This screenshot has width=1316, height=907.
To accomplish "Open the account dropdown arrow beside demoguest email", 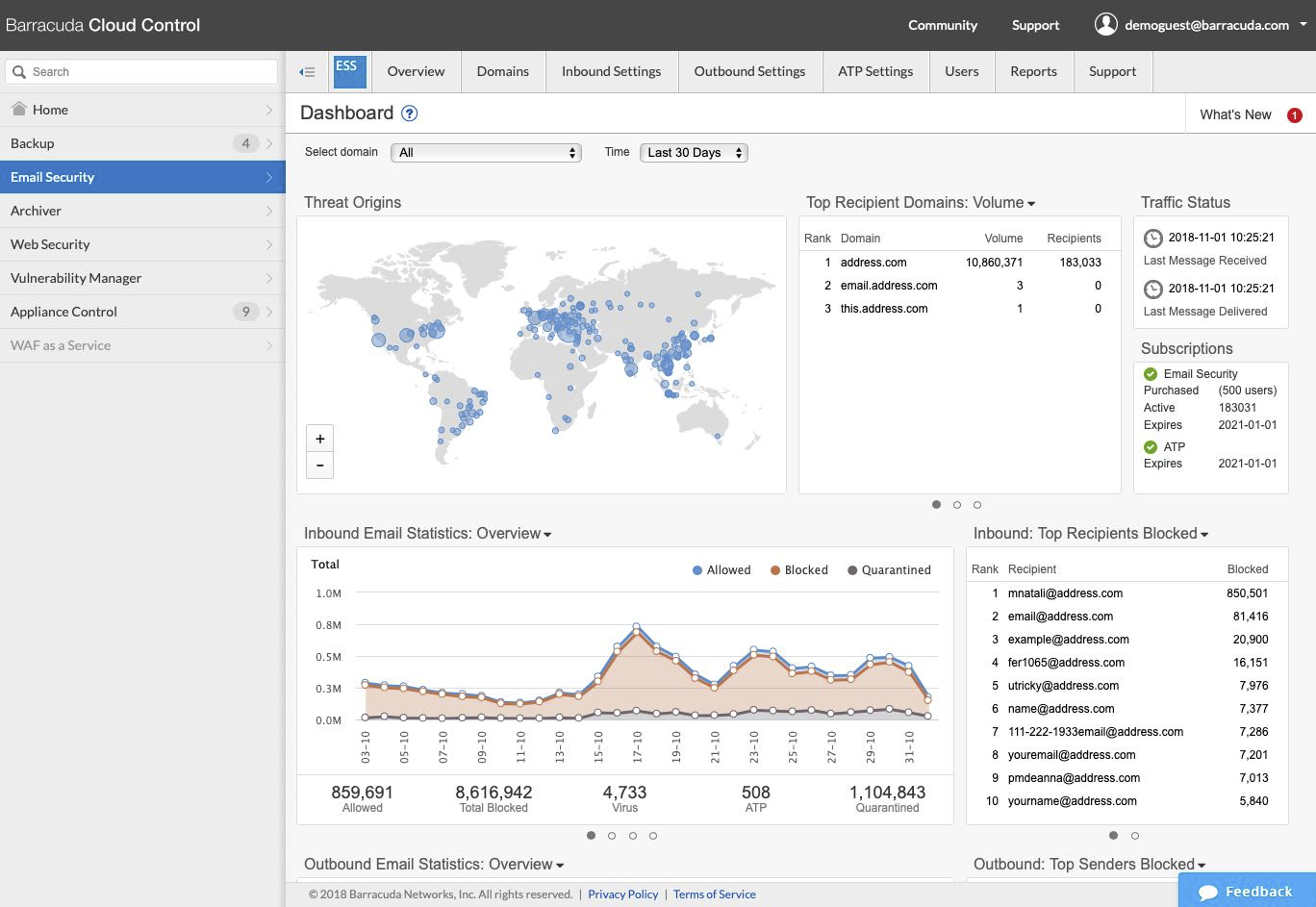I will click(x=1303, y=25).
